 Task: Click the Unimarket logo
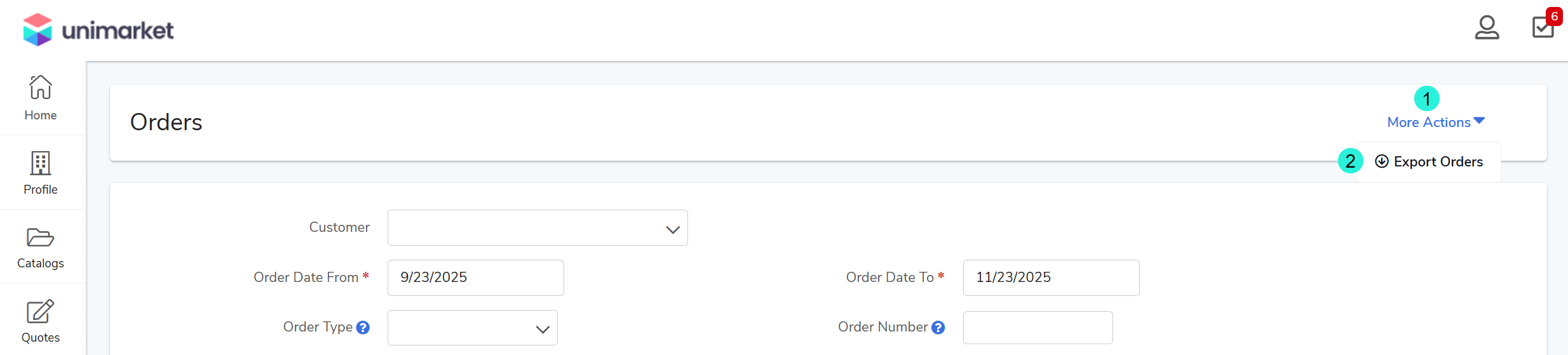click(98, 30)
